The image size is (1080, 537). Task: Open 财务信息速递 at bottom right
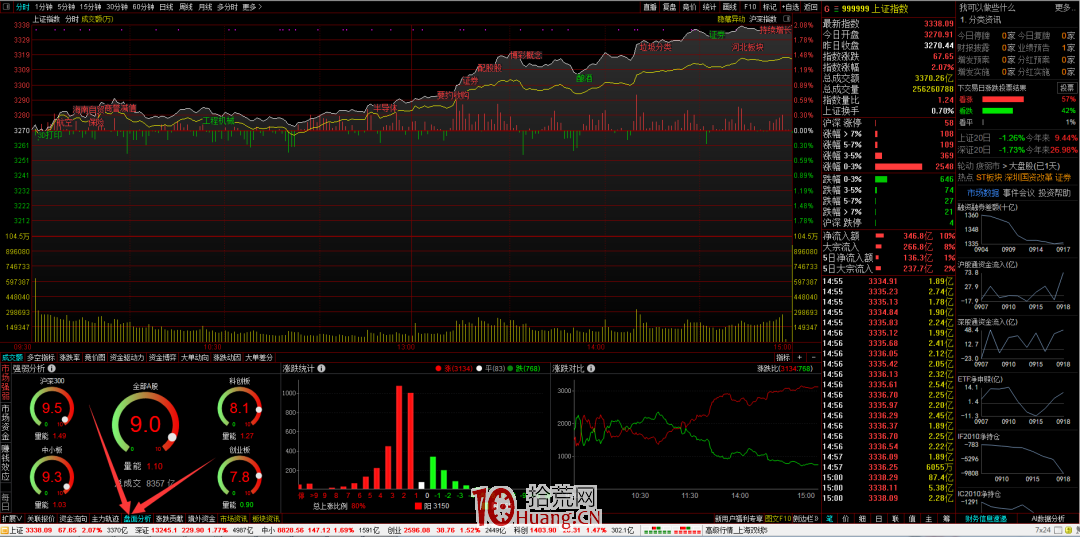point(986,519)
